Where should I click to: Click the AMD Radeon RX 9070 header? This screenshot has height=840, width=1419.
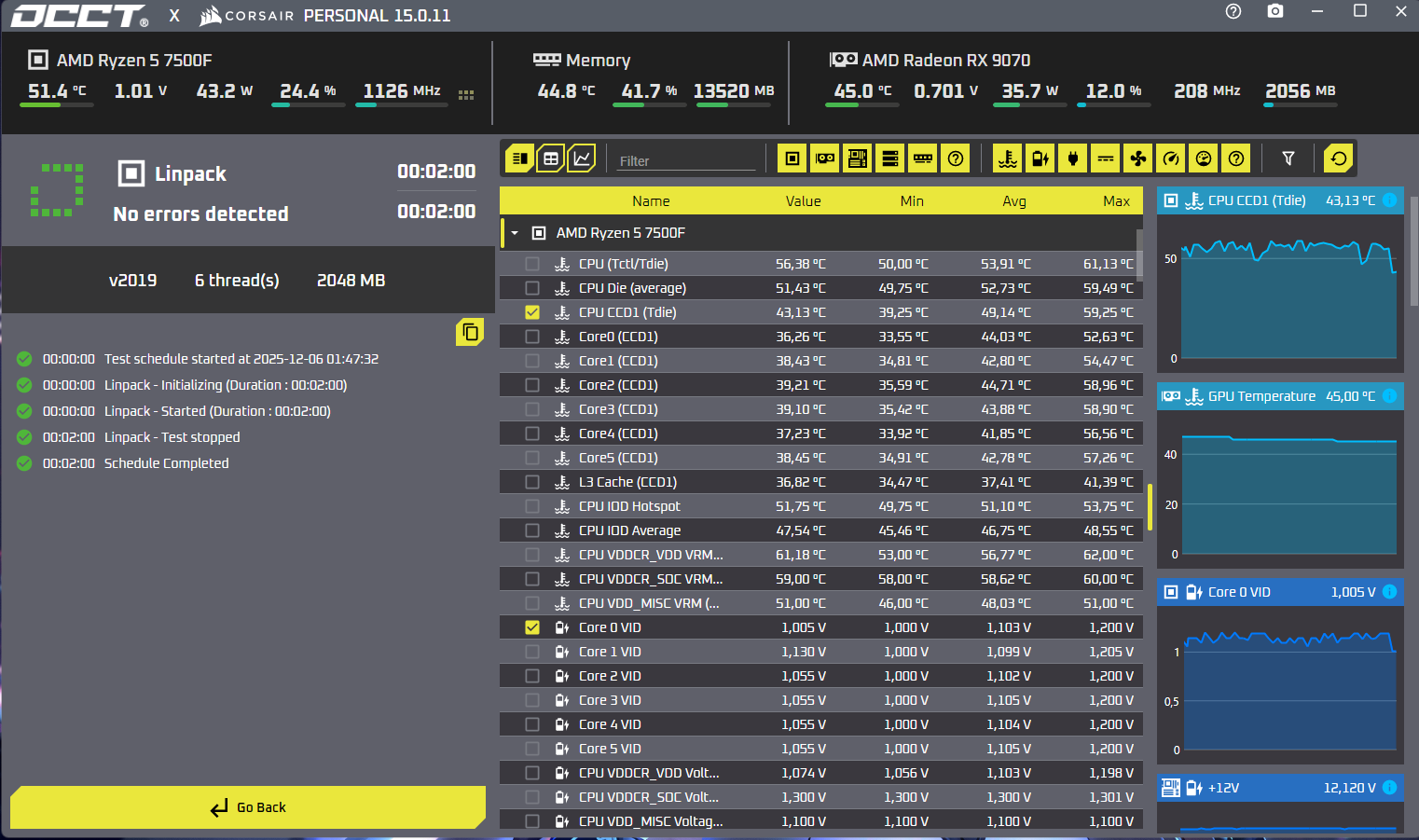tap(930, 60)
